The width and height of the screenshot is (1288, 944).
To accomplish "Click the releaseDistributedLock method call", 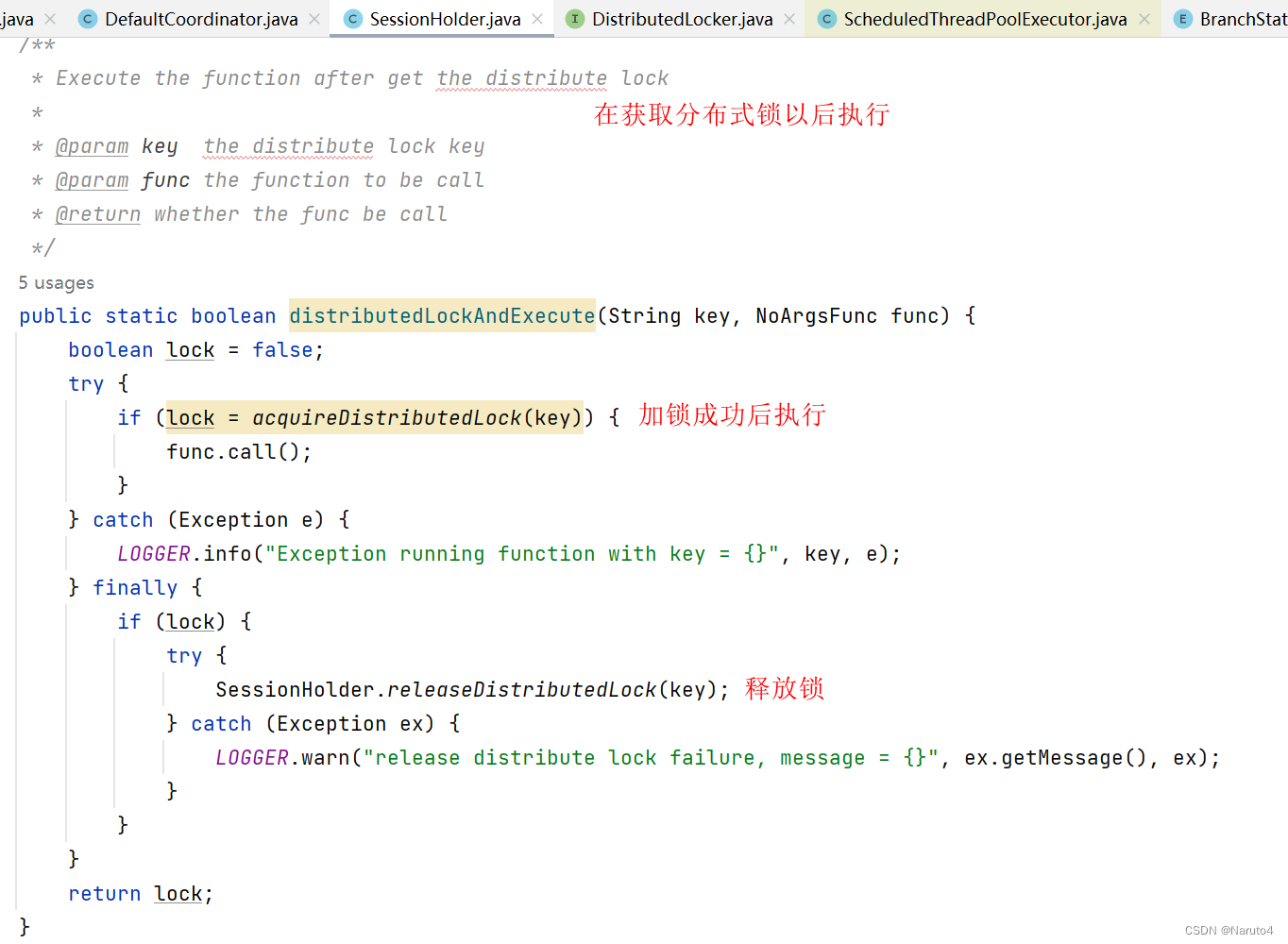I will [522, 689].
